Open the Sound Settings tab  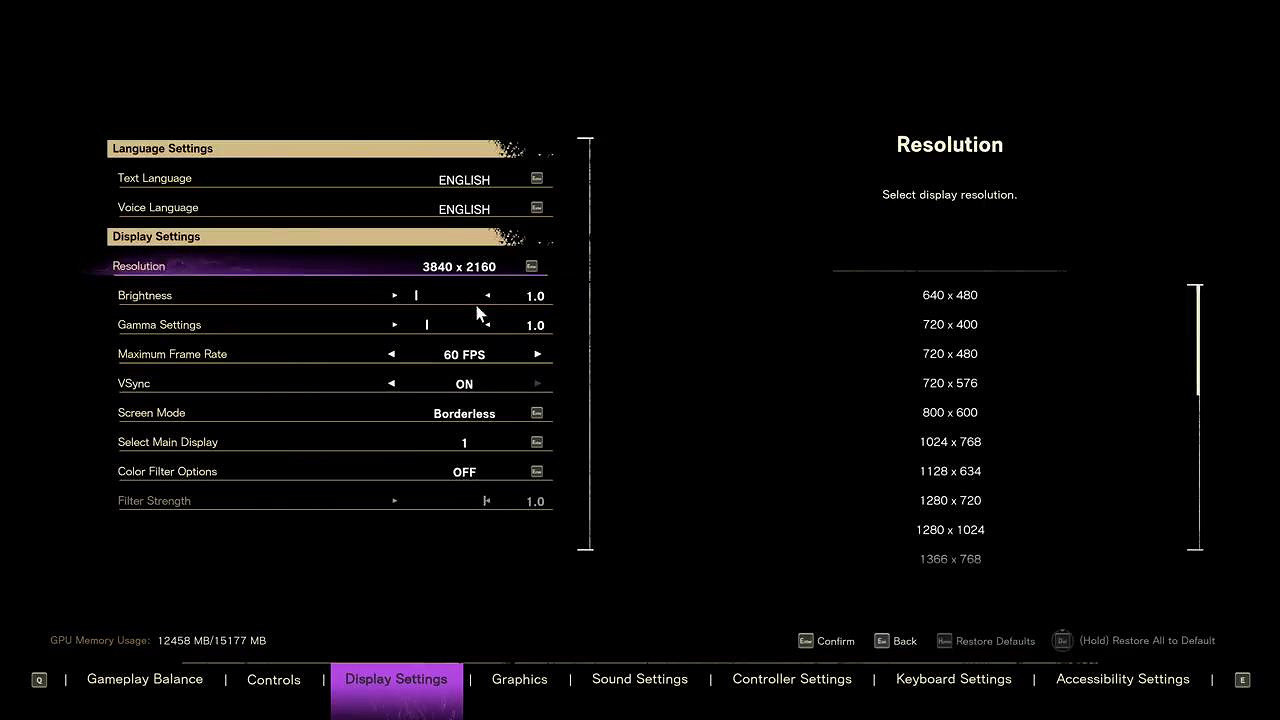coord(639,679)
